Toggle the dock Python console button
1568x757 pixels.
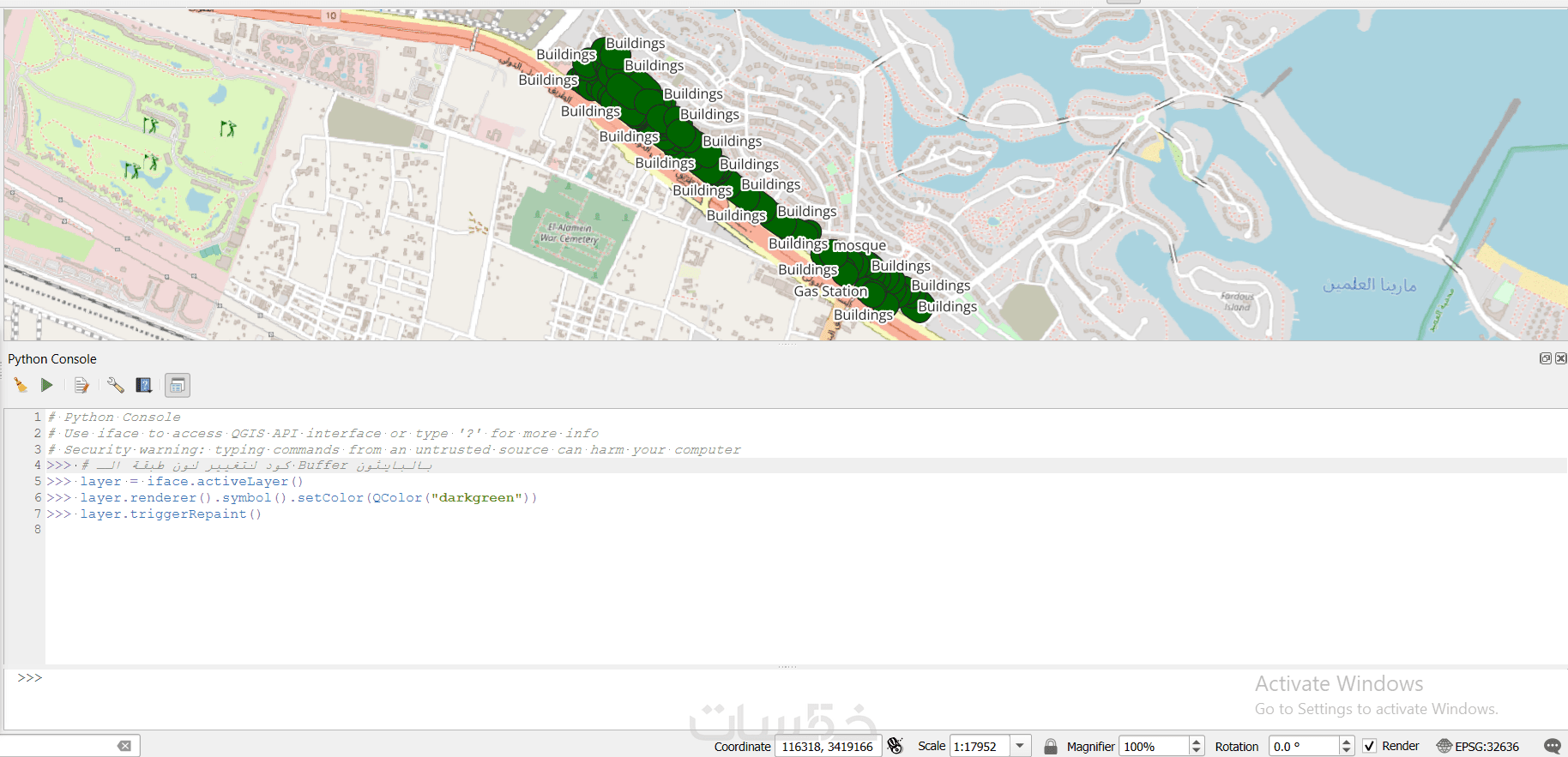[x=178, y=386]
